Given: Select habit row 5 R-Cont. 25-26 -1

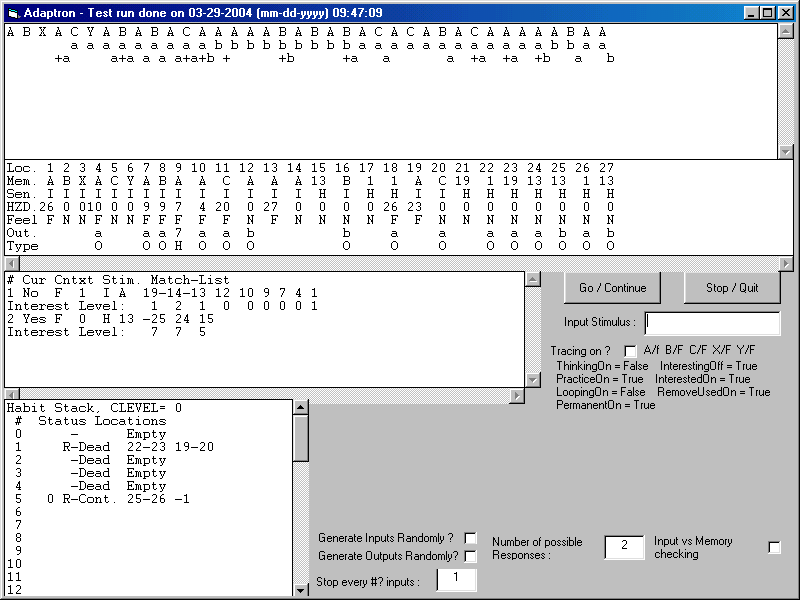Looking at the screenshot, I should point(102,499).
